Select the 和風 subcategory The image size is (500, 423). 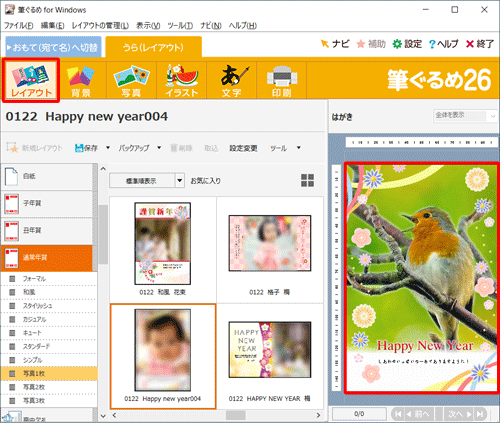click(49, 292)
